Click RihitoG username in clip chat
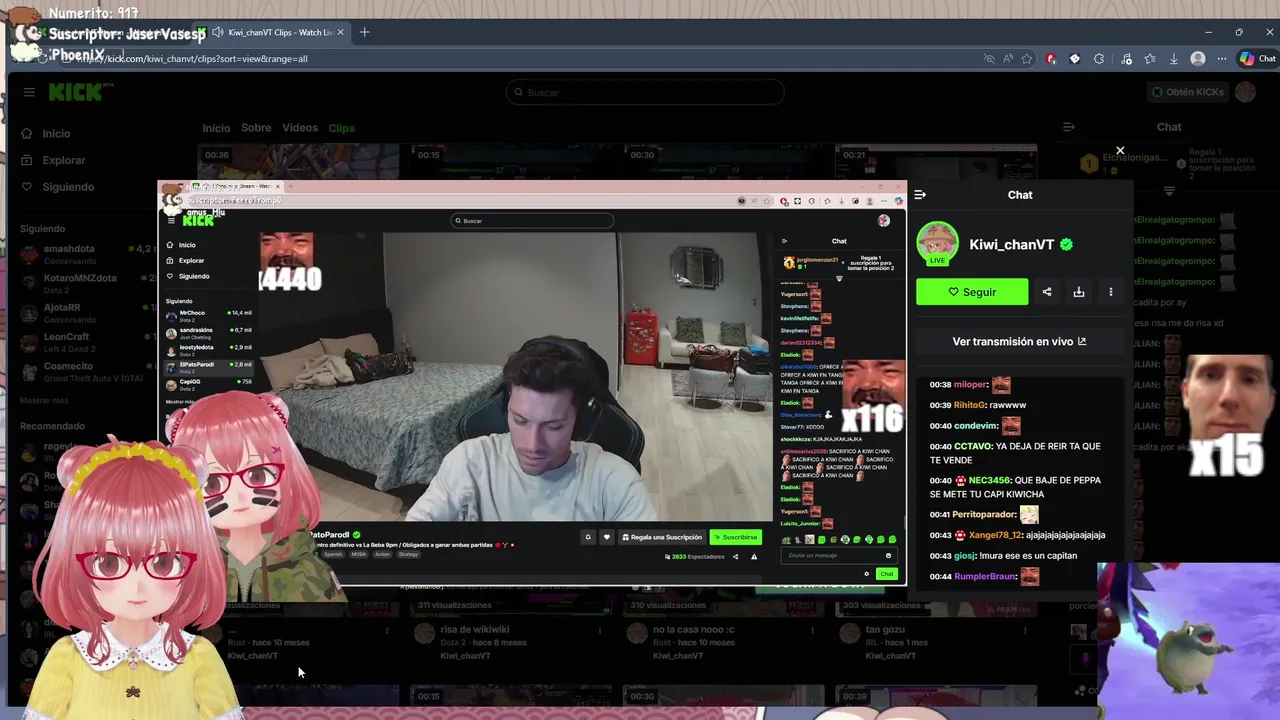Screen dimensions: 1280x720 (969, 405)
